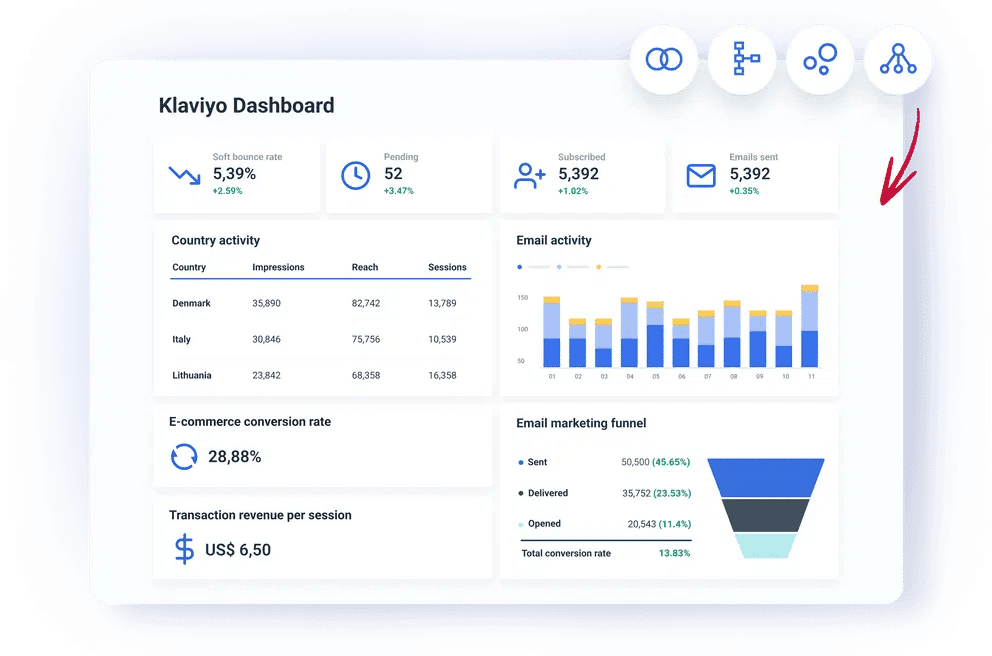
Task: Click Lithuania reach value 68,358
Action: (x=366, y=375)
